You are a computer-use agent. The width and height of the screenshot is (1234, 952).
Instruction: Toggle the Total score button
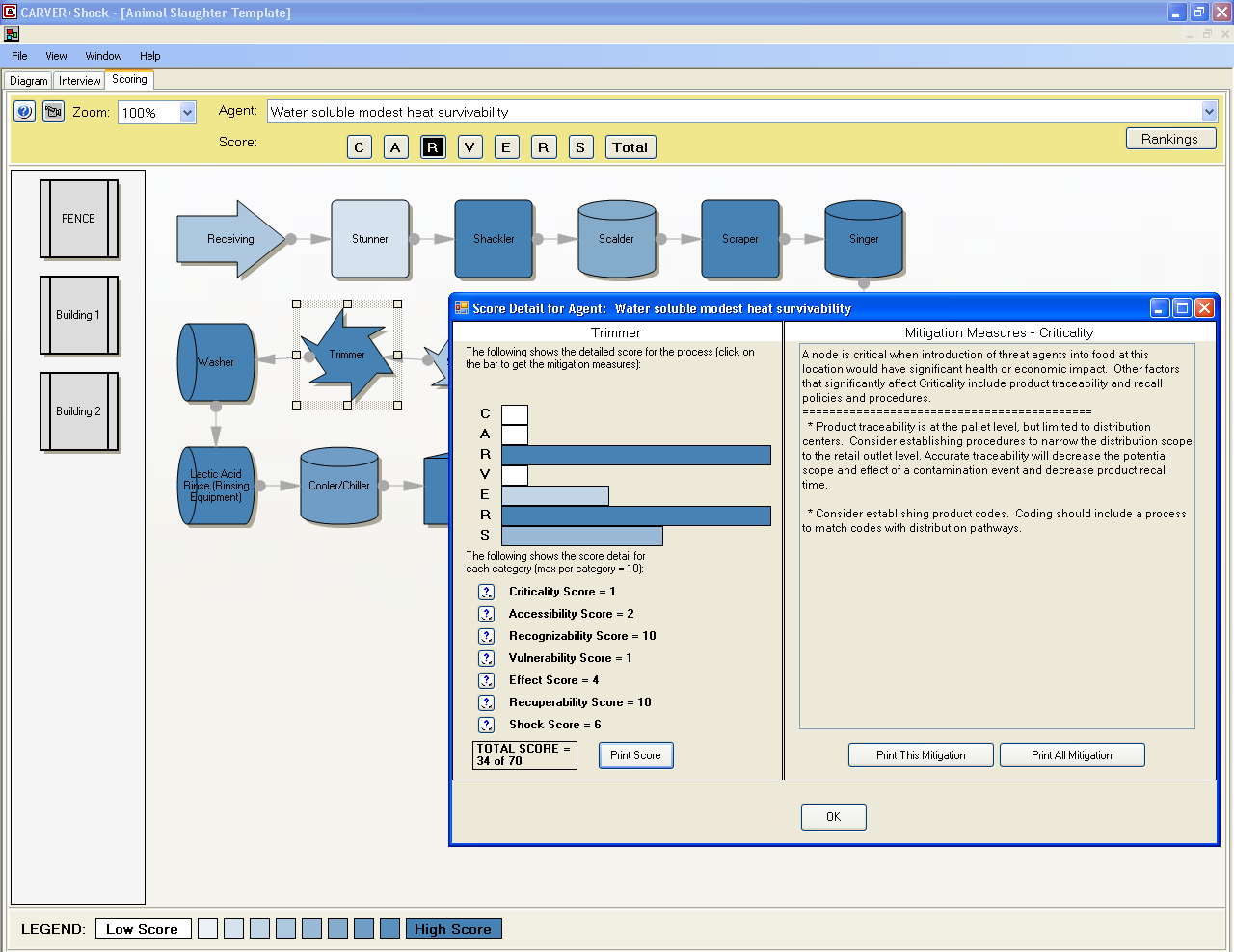point(630,147)
